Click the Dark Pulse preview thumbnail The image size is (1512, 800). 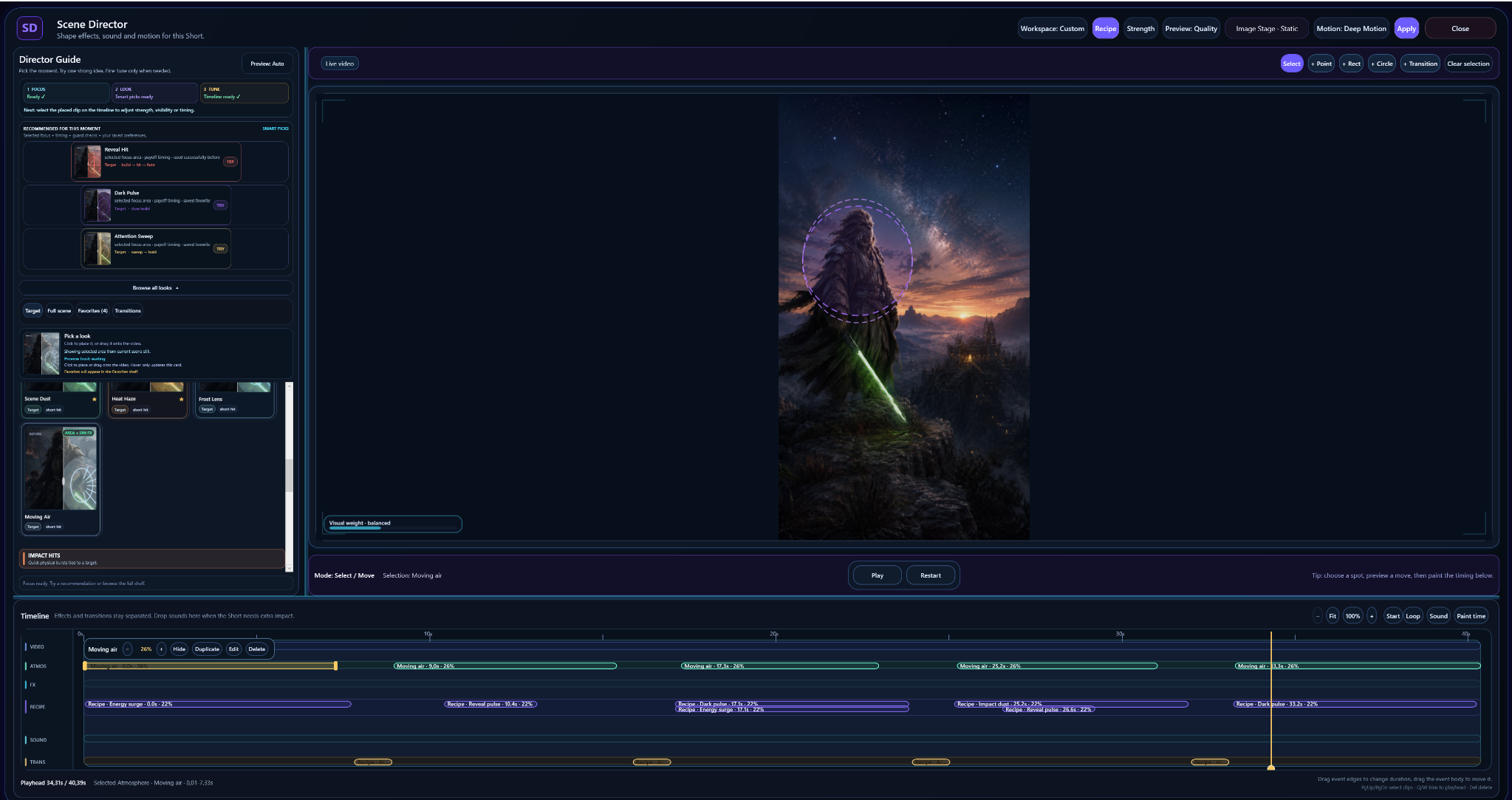pyautogui.click(x=98, y=205)
